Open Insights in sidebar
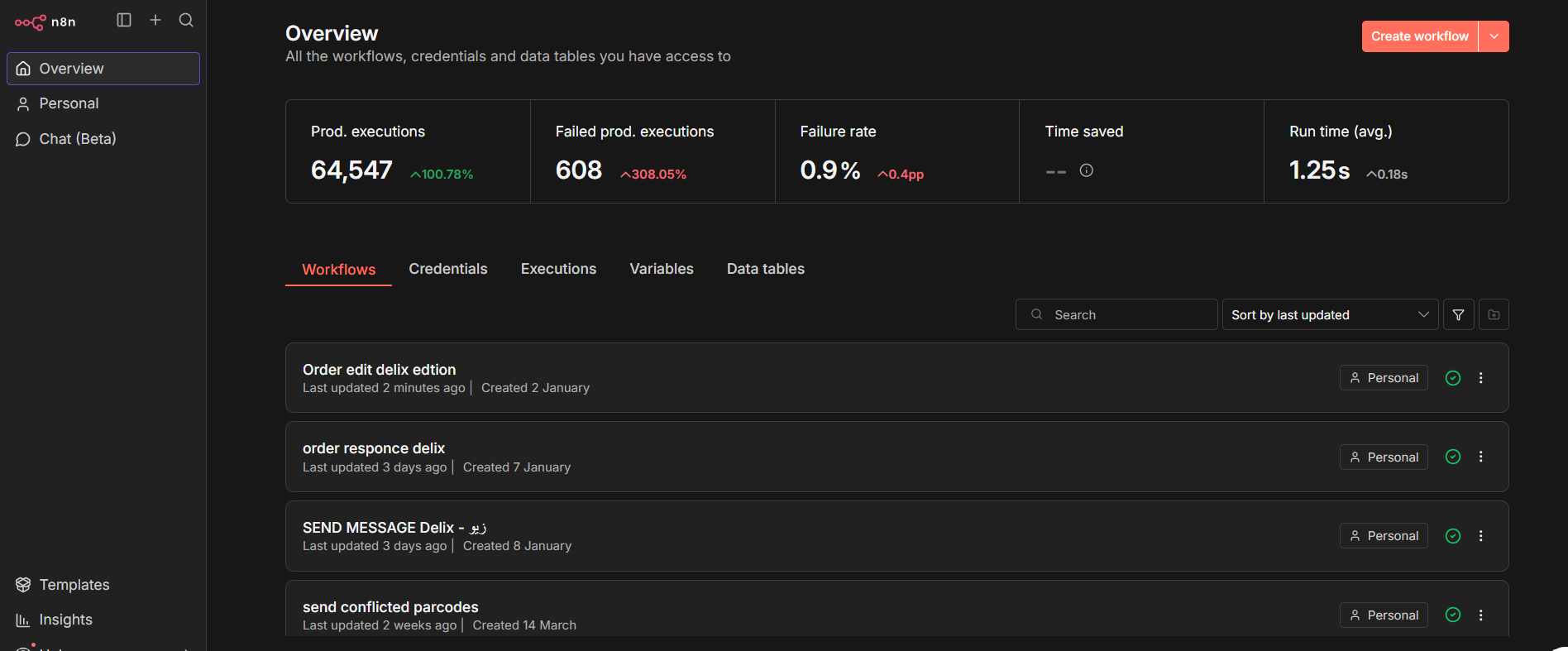1568x651 pixels. click(103, 620)
